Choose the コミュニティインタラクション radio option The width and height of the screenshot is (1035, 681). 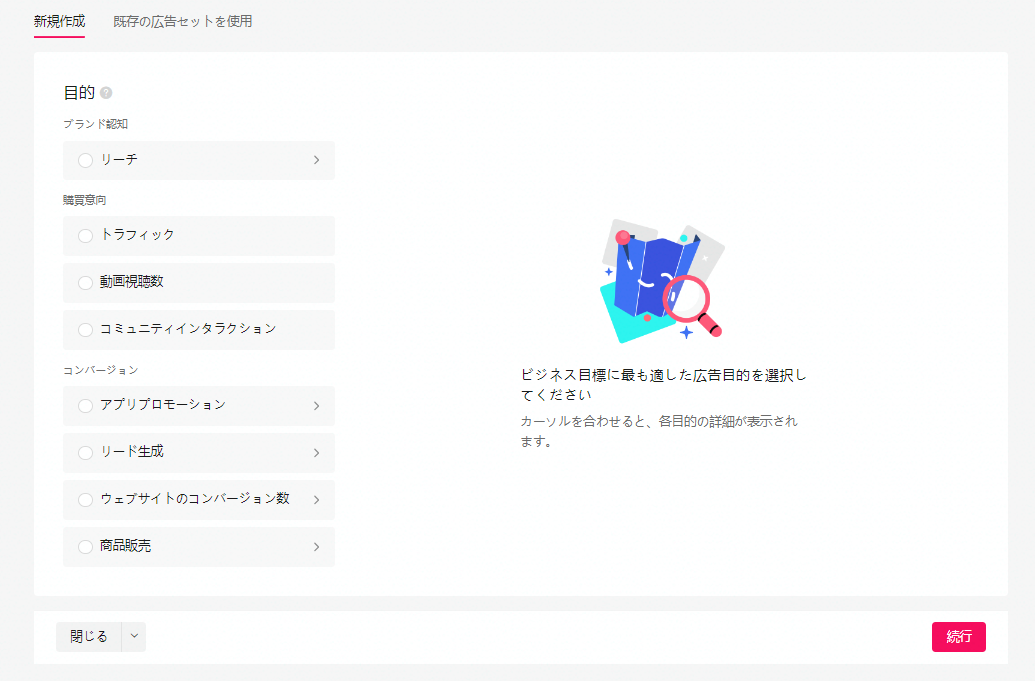pos(85,330)
